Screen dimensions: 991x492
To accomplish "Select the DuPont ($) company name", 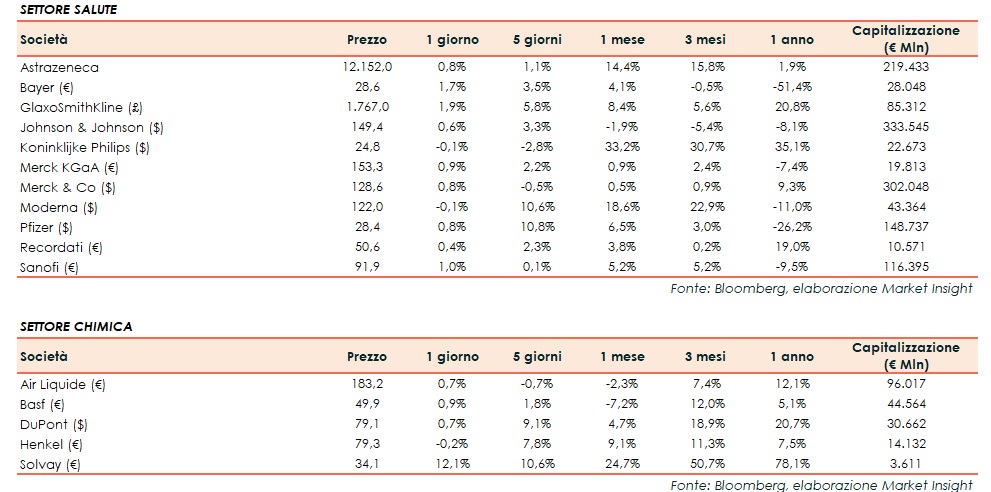I will [54, 424].
